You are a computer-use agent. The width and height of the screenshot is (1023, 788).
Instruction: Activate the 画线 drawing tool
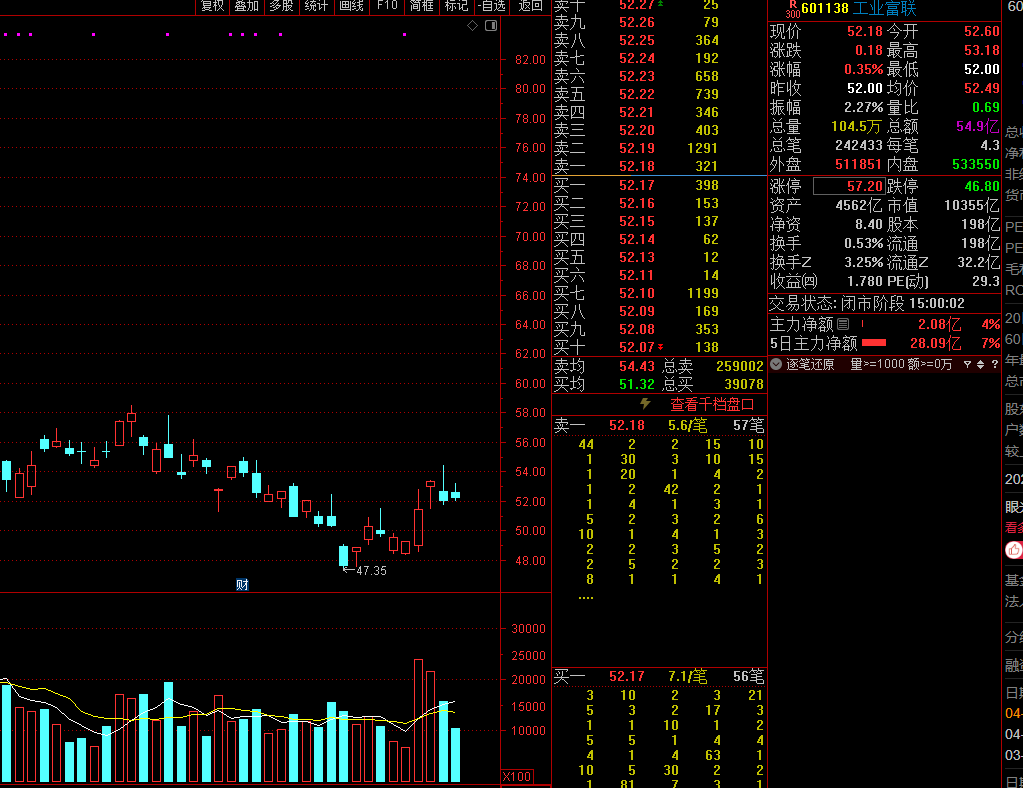pyautogui.click(x=352, y=6)
